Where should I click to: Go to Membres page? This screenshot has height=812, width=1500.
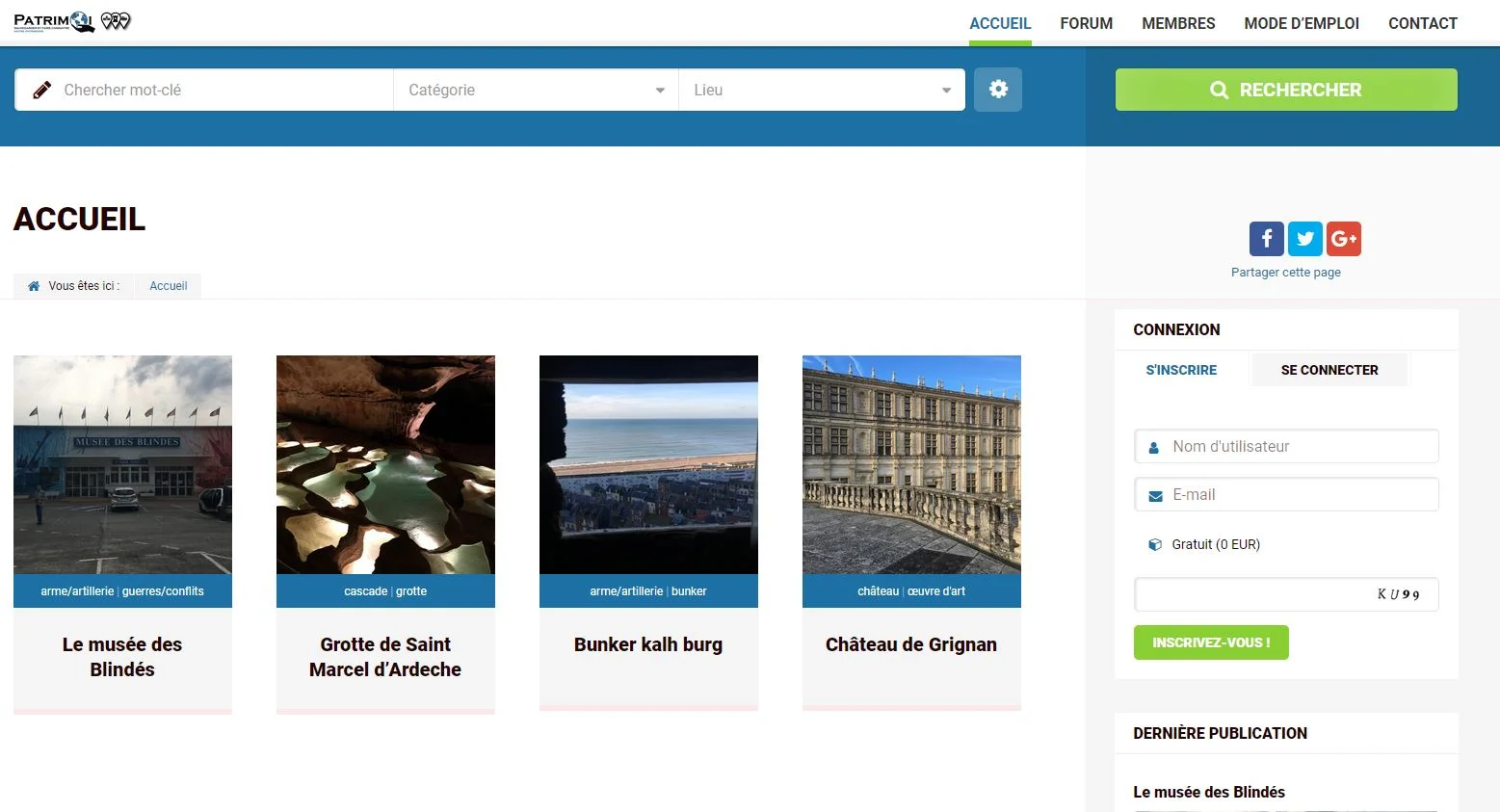(1178, 23)
